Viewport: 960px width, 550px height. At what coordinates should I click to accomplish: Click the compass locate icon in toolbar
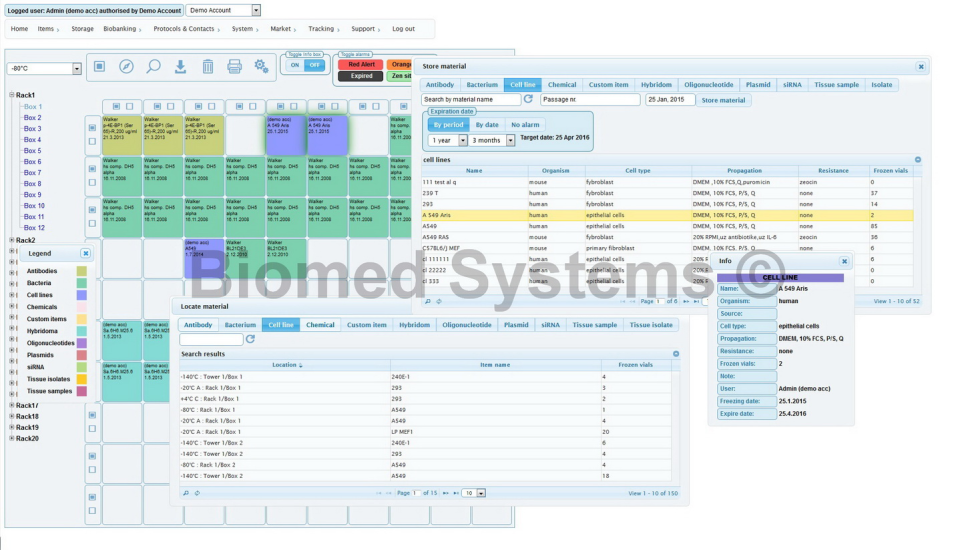[x=126, y=66]
